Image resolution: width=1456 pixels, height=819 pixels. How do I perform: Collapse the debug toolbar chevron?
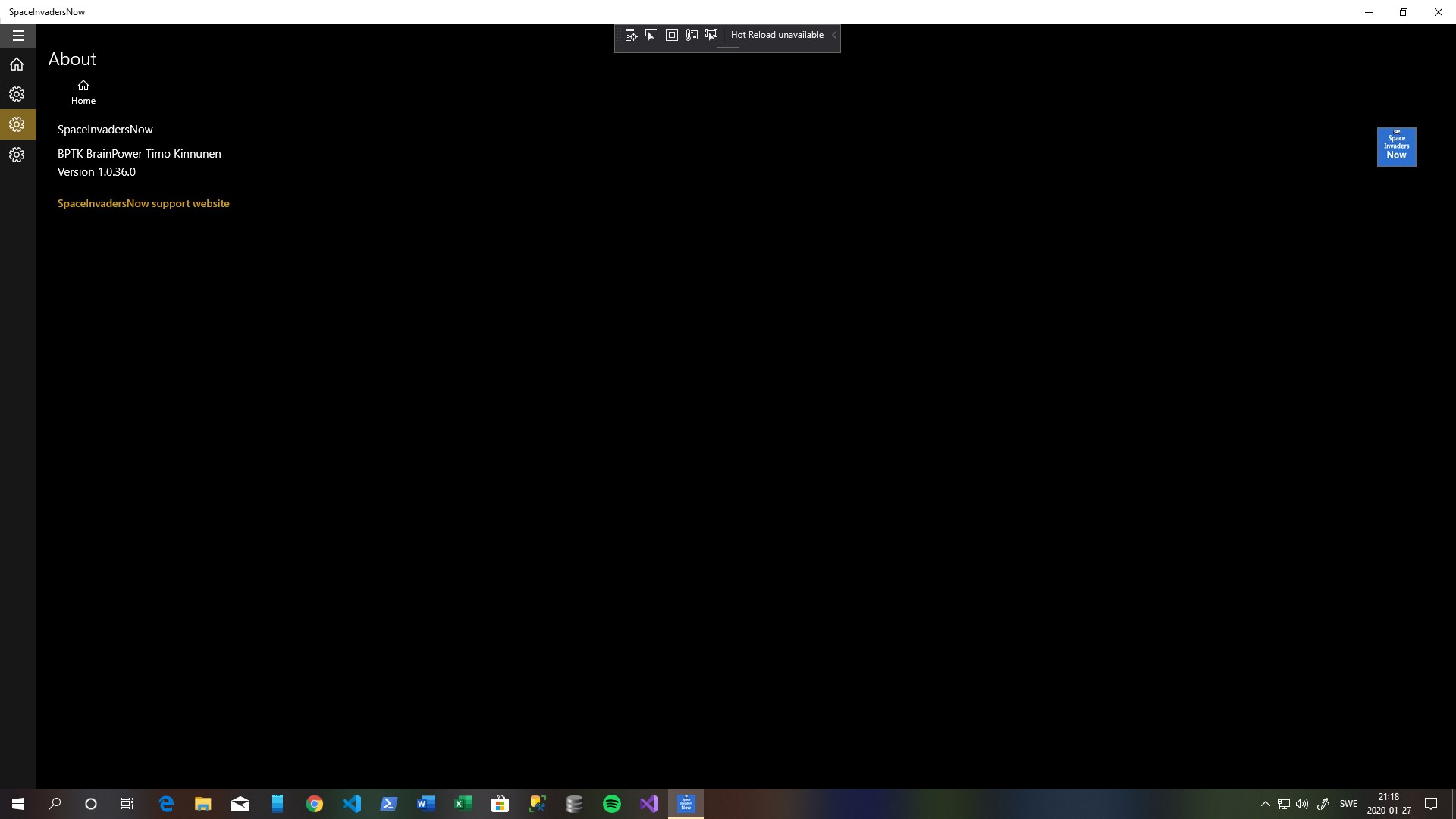(833, 35)
